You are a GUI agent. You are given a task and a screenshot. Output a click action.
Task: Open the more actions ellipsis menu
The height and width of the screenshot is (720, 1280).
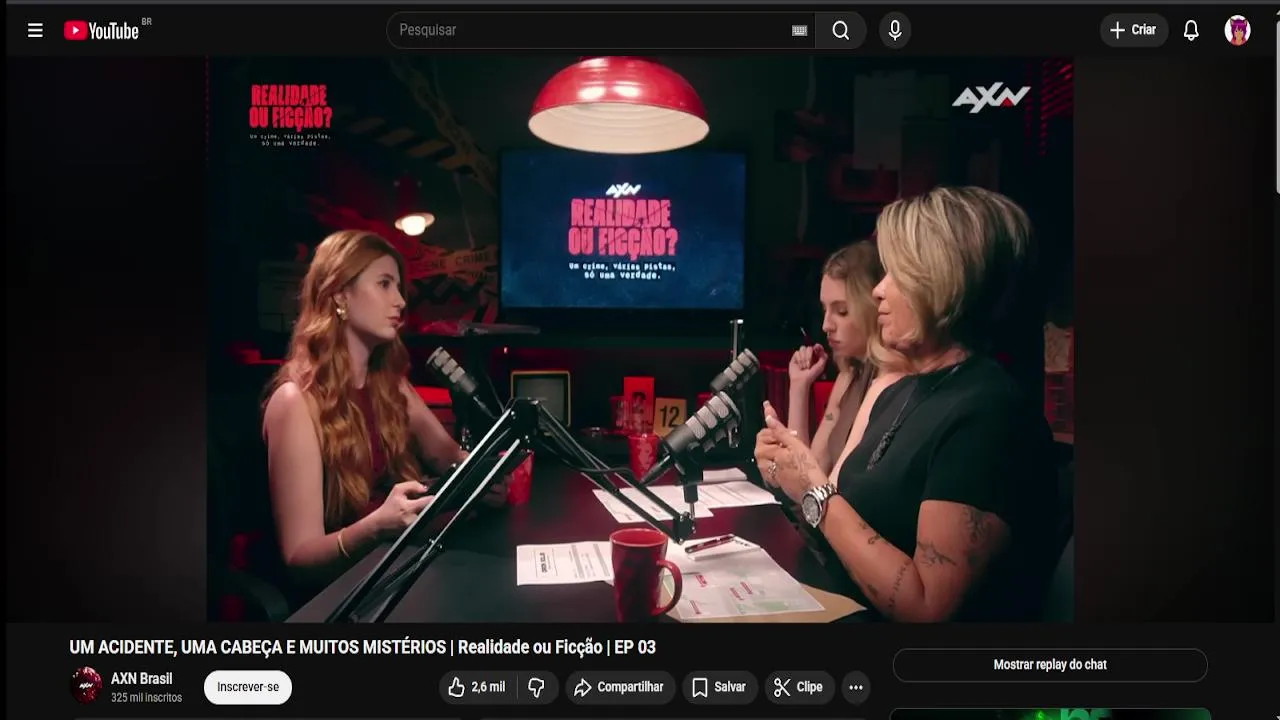(856, 687)
